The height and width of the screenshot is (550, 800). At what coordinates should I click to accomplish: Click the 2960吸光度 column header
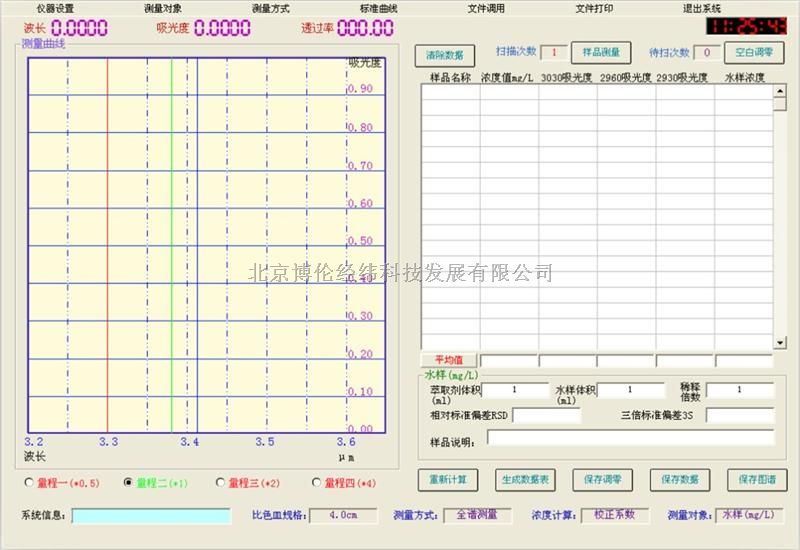(626, 78)
